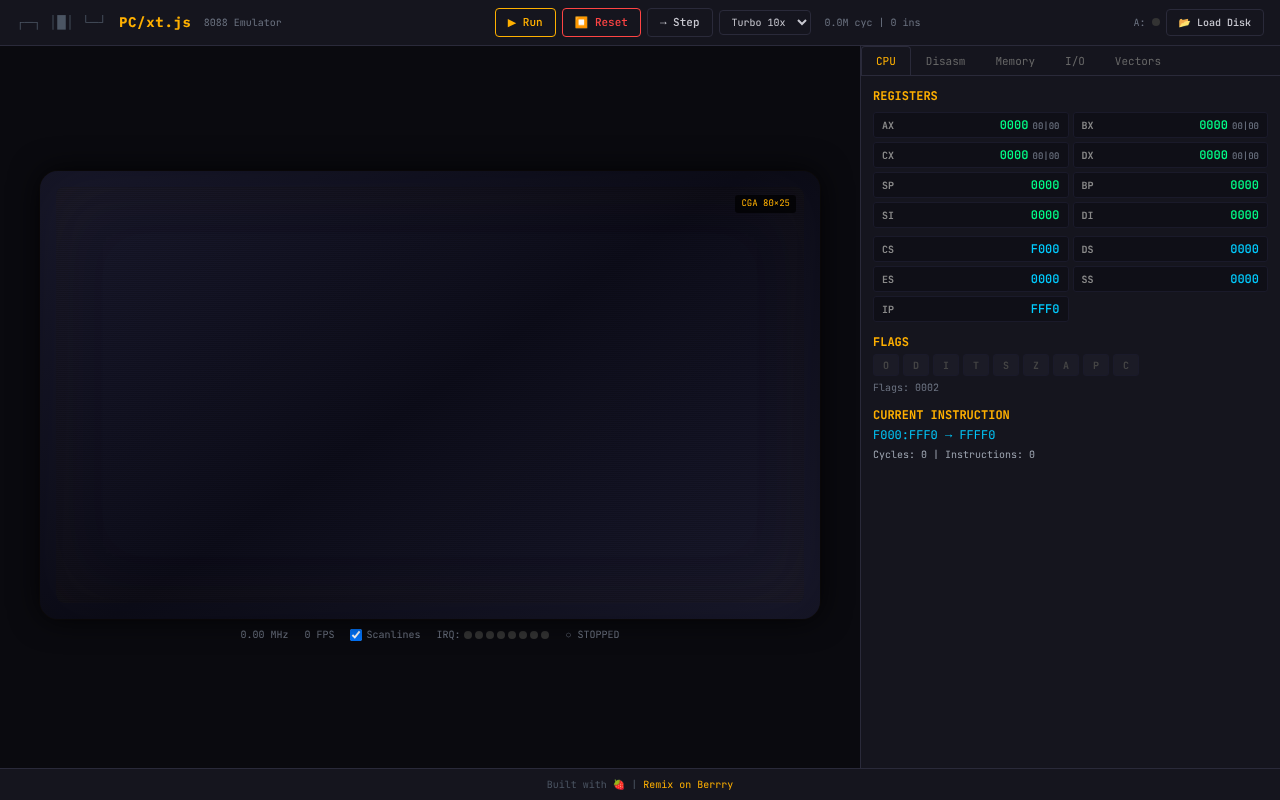This screenshot has width=1280, height=800.
Task: Click the T trap flag box
Action: pyautogui.click(x=976, y=366)
